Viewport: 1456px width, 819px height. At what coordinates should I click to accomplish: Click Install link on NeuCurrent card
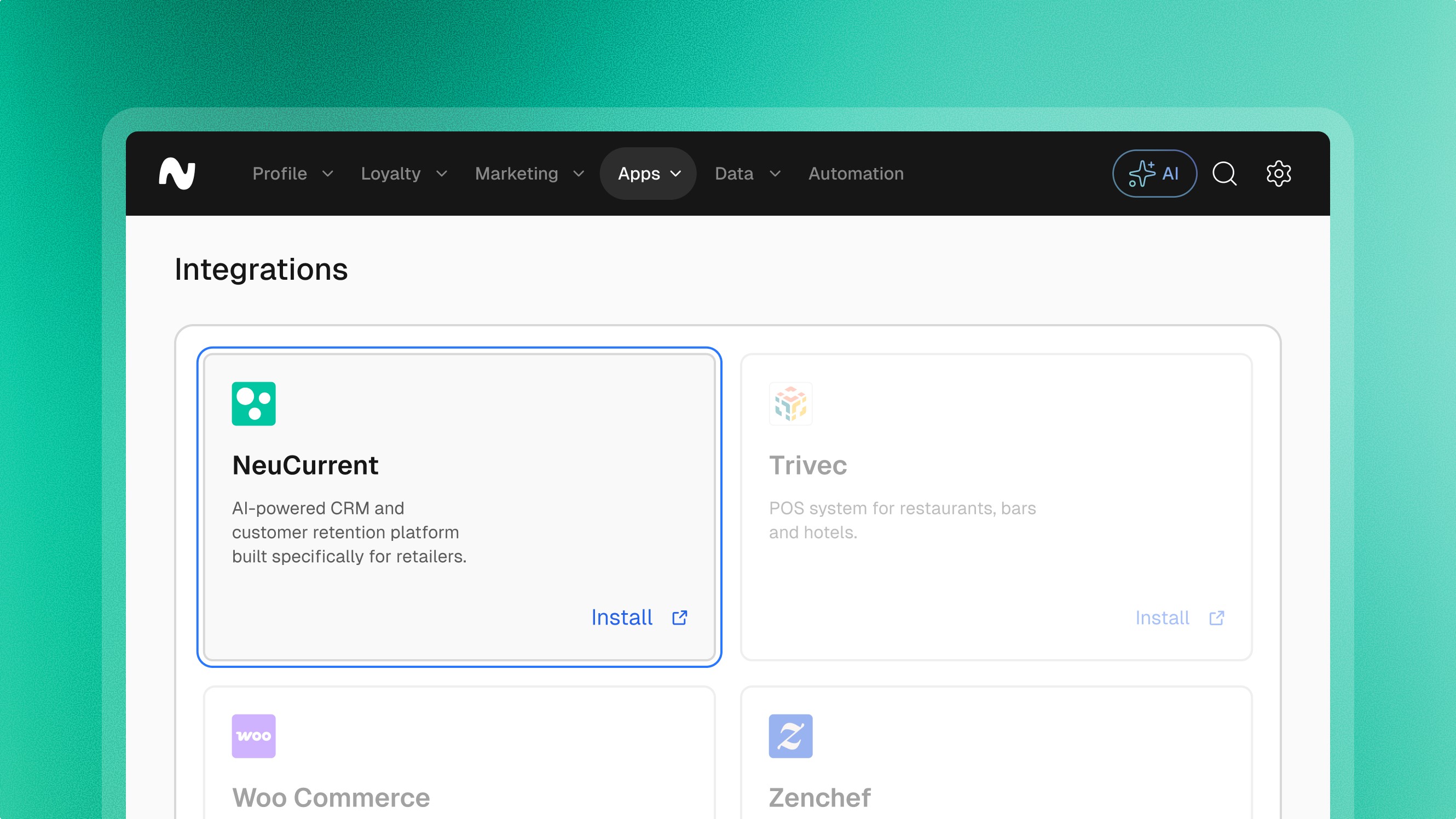pos(622,618)
